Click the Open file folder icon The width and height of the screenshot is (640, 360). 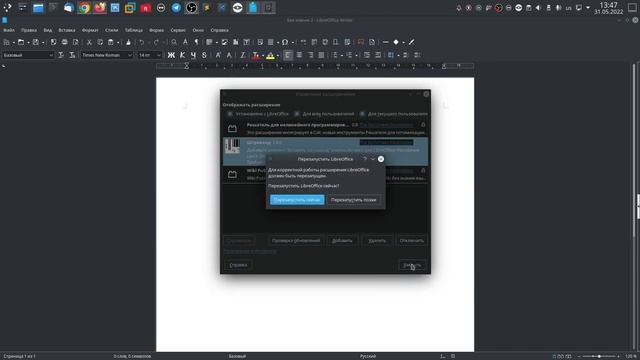coord(21,42)
